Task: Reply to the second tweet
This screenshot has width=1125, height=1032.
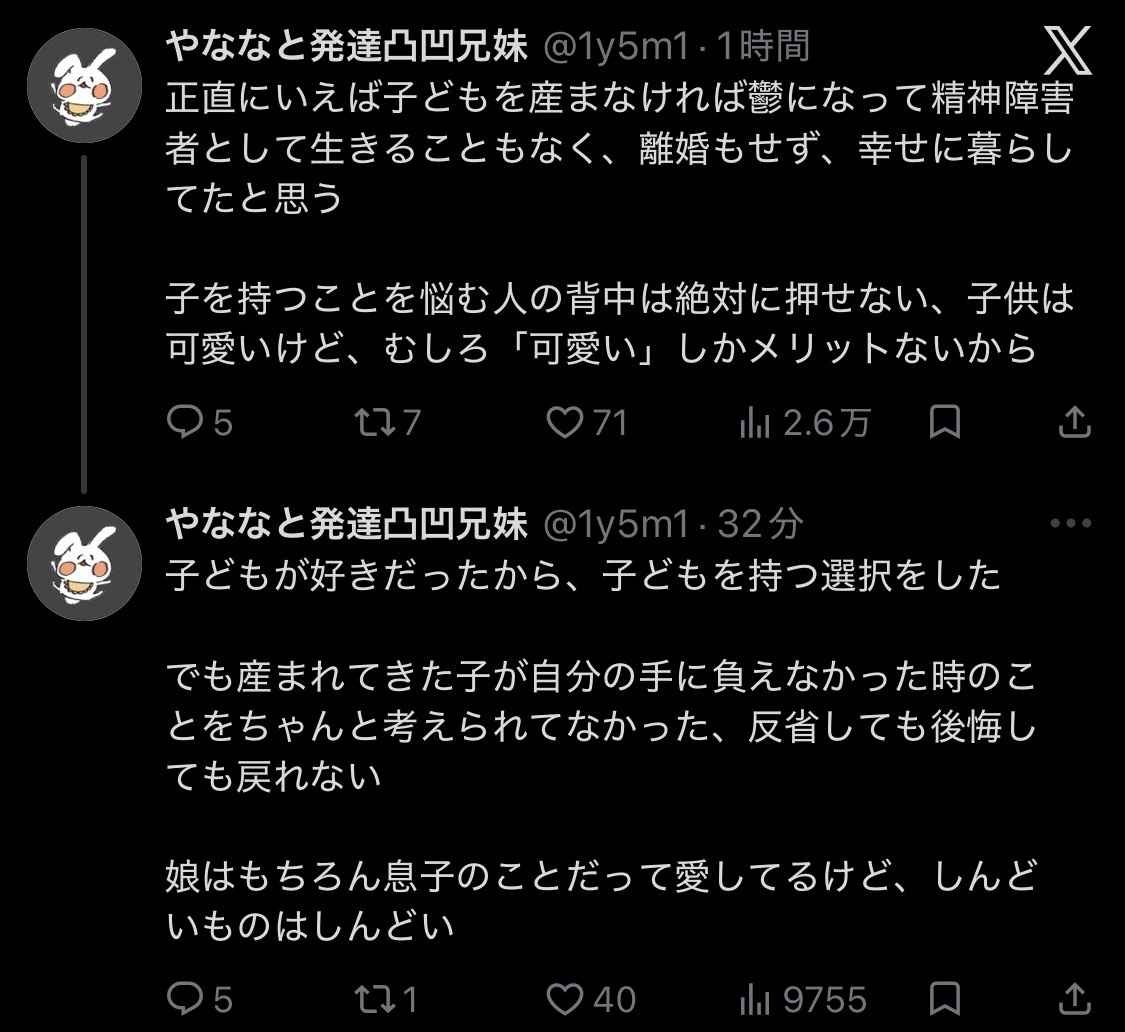Action: pyautogui.click(x=184, y=998)
